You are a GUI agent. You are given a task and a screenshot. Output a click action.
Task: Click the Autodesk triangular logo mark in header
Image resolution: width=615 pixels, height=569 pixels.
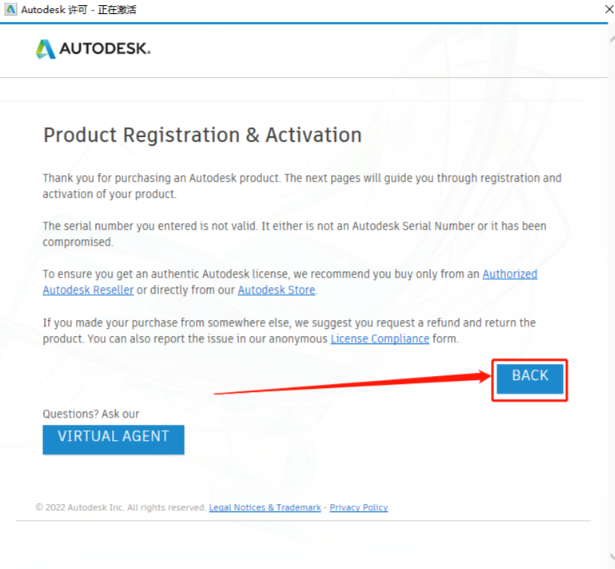click(x=46, y=49)
